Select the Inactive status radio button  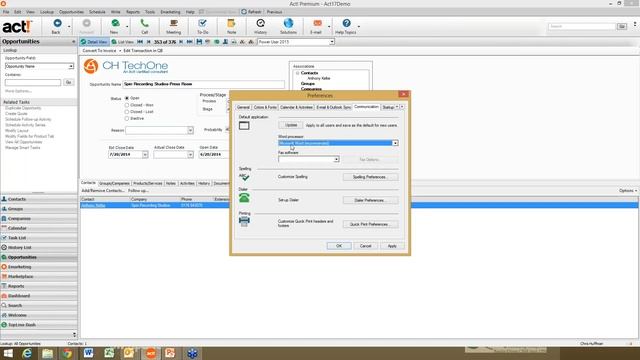click(127, 118)
